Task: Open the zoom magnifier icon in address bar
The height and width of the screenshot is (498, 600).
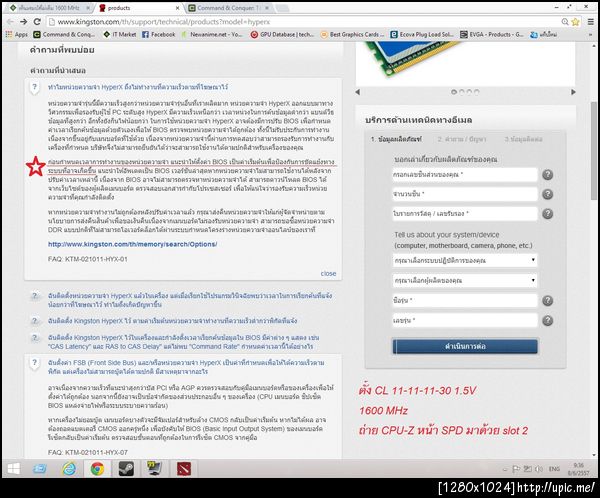Action: (565, 22)
